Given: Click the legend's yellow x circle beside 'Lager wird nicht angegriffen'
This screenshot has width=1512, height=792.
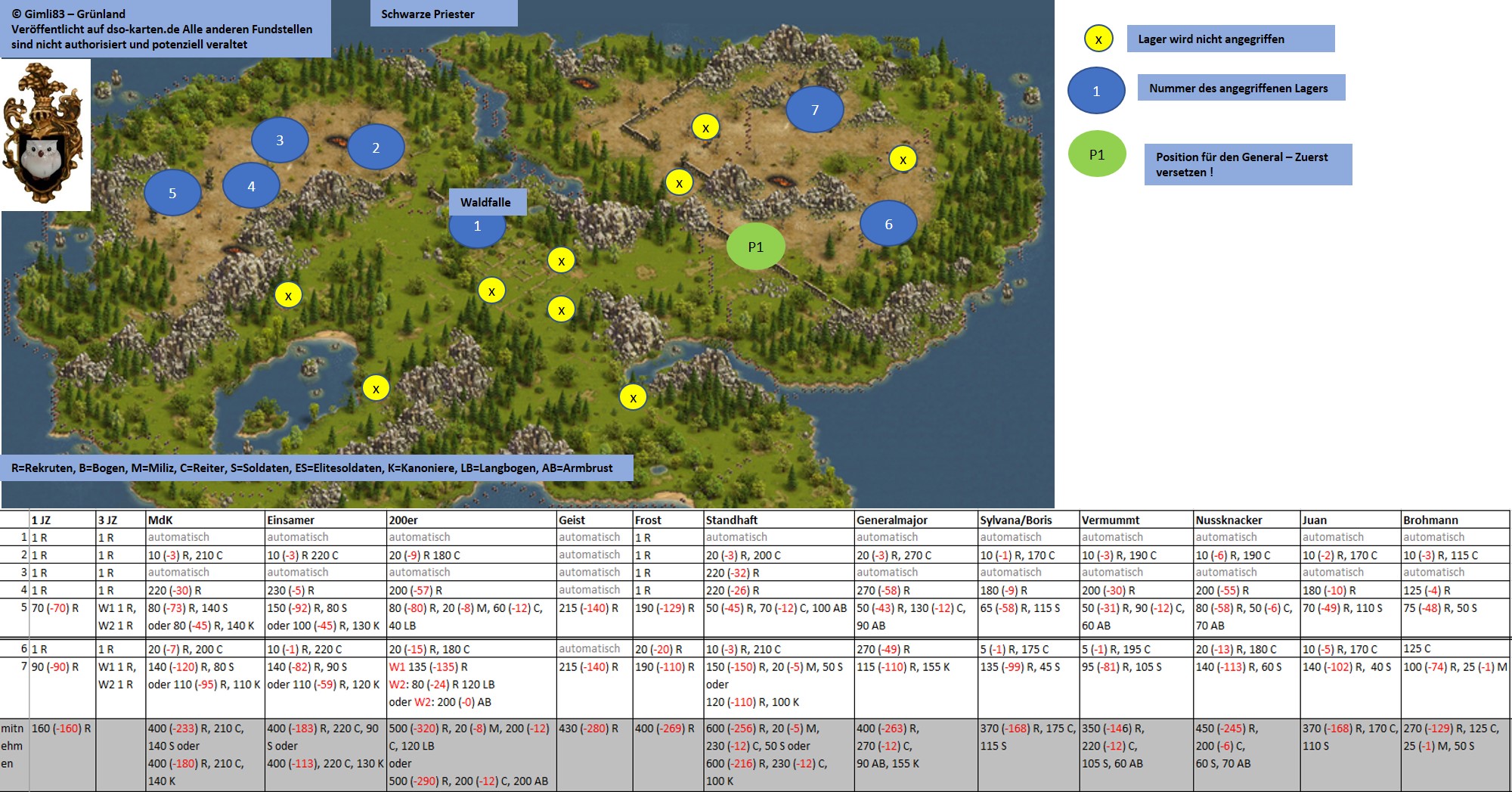Looking at the screenshot, I should [1098, 39].
